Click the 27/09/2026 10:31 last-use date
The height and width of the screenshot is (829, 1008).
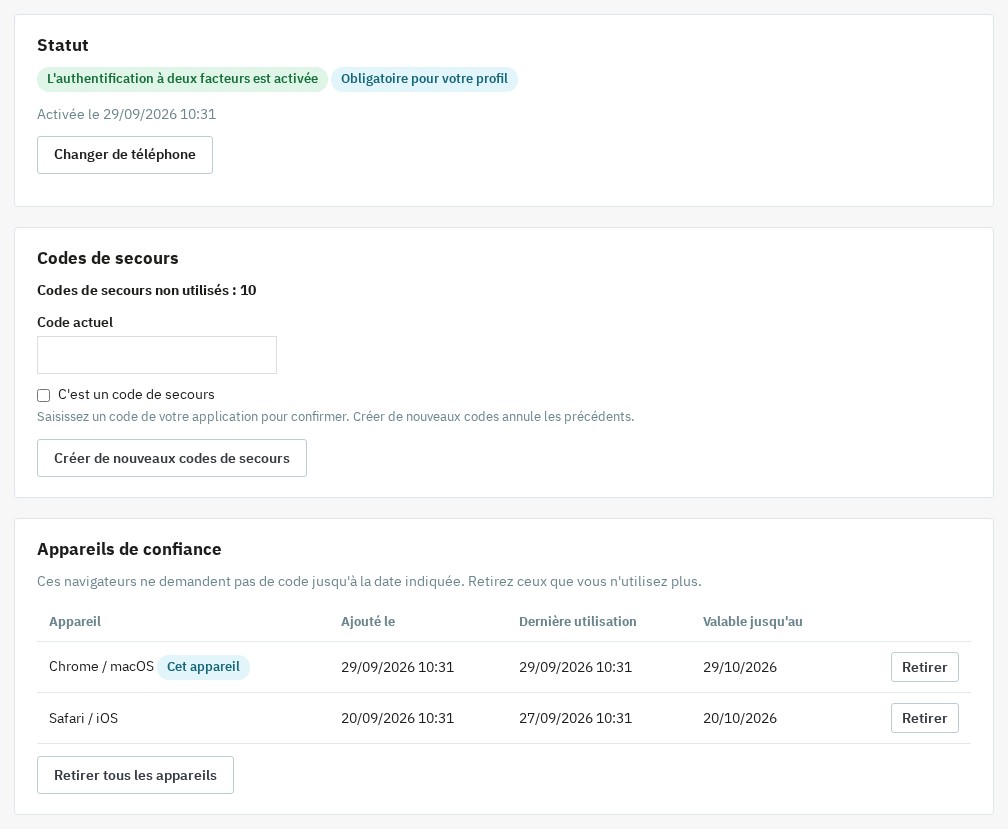point(575,718)
